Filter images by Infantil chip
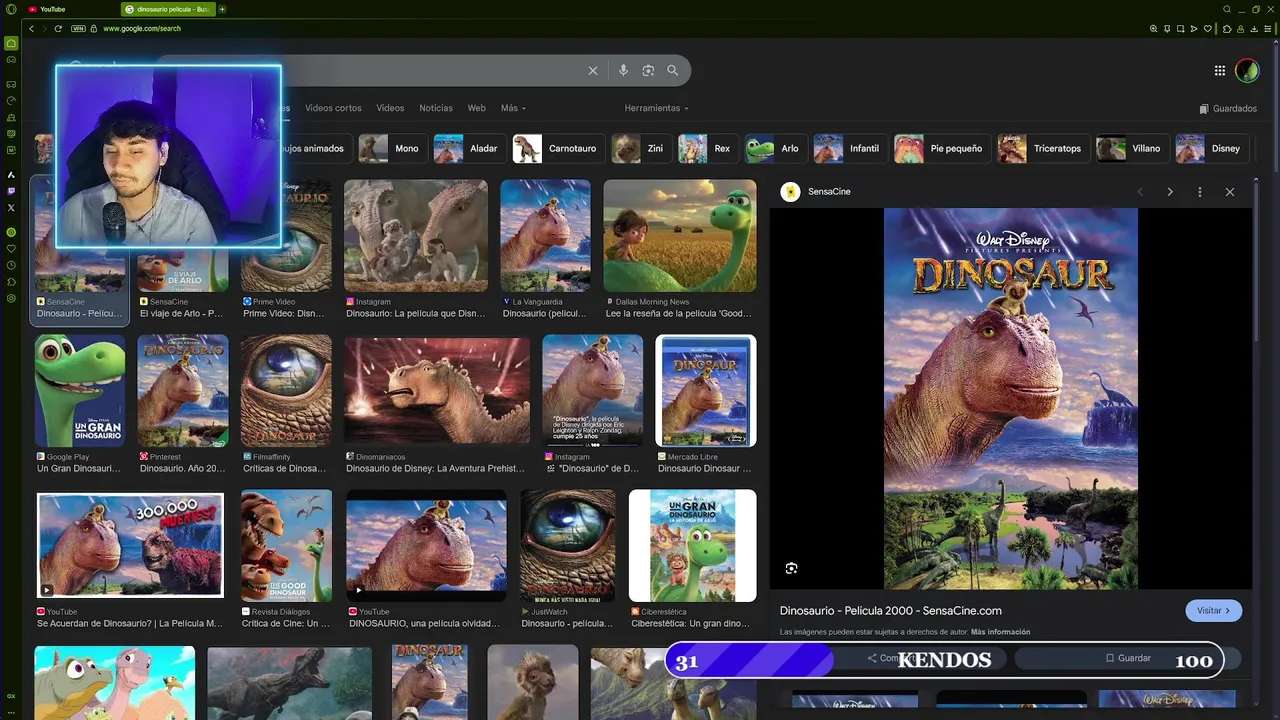 849,148
